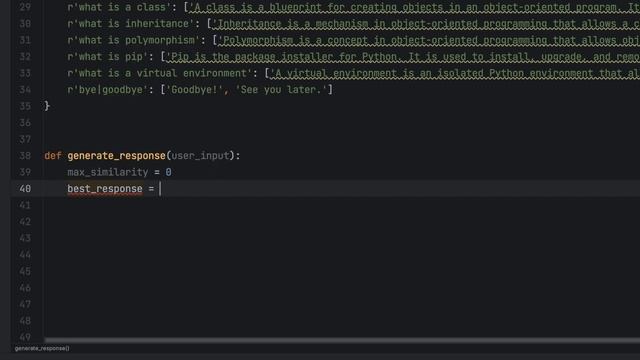Image resolution: width=640 pixels, height=360 pixels.
Task: Click the r'what is a virtual environment' key
Action: (x=160, y=73)
